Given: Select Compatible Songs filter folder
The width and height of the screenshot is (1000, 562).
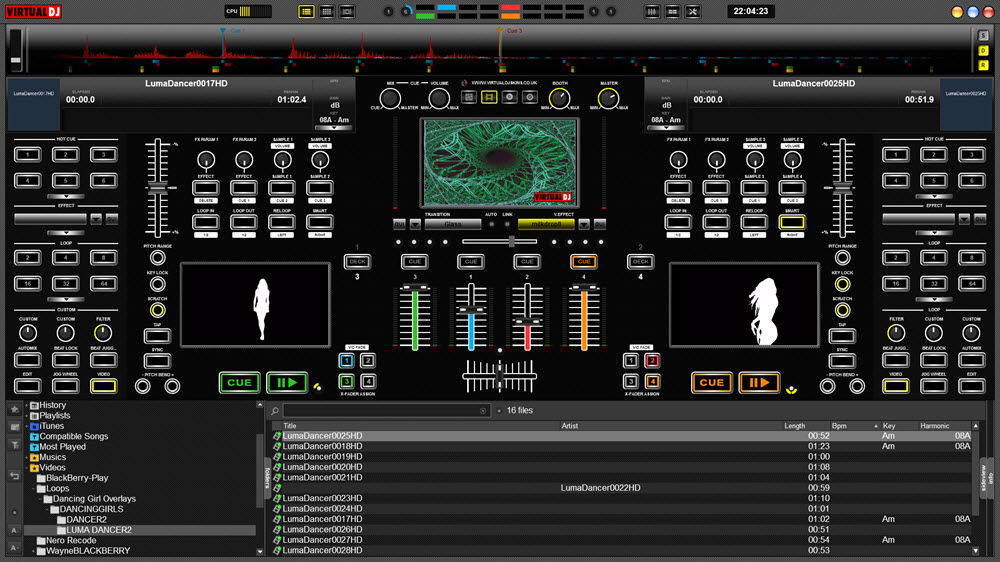Looking at the screenshot, I should click(73, 436).
